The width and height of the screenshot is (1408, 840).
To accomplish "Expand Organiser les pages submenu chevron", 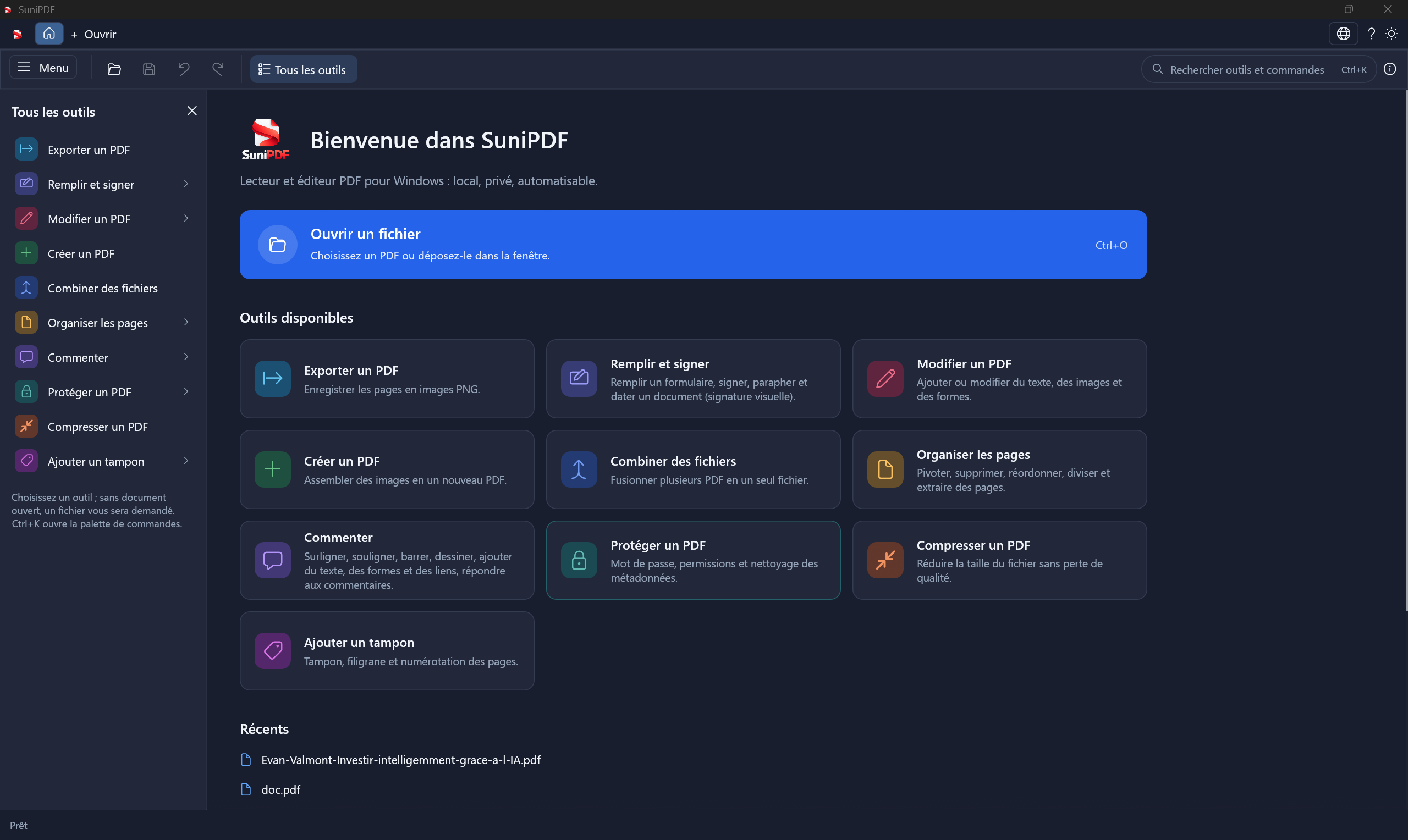I will [186, 323].
